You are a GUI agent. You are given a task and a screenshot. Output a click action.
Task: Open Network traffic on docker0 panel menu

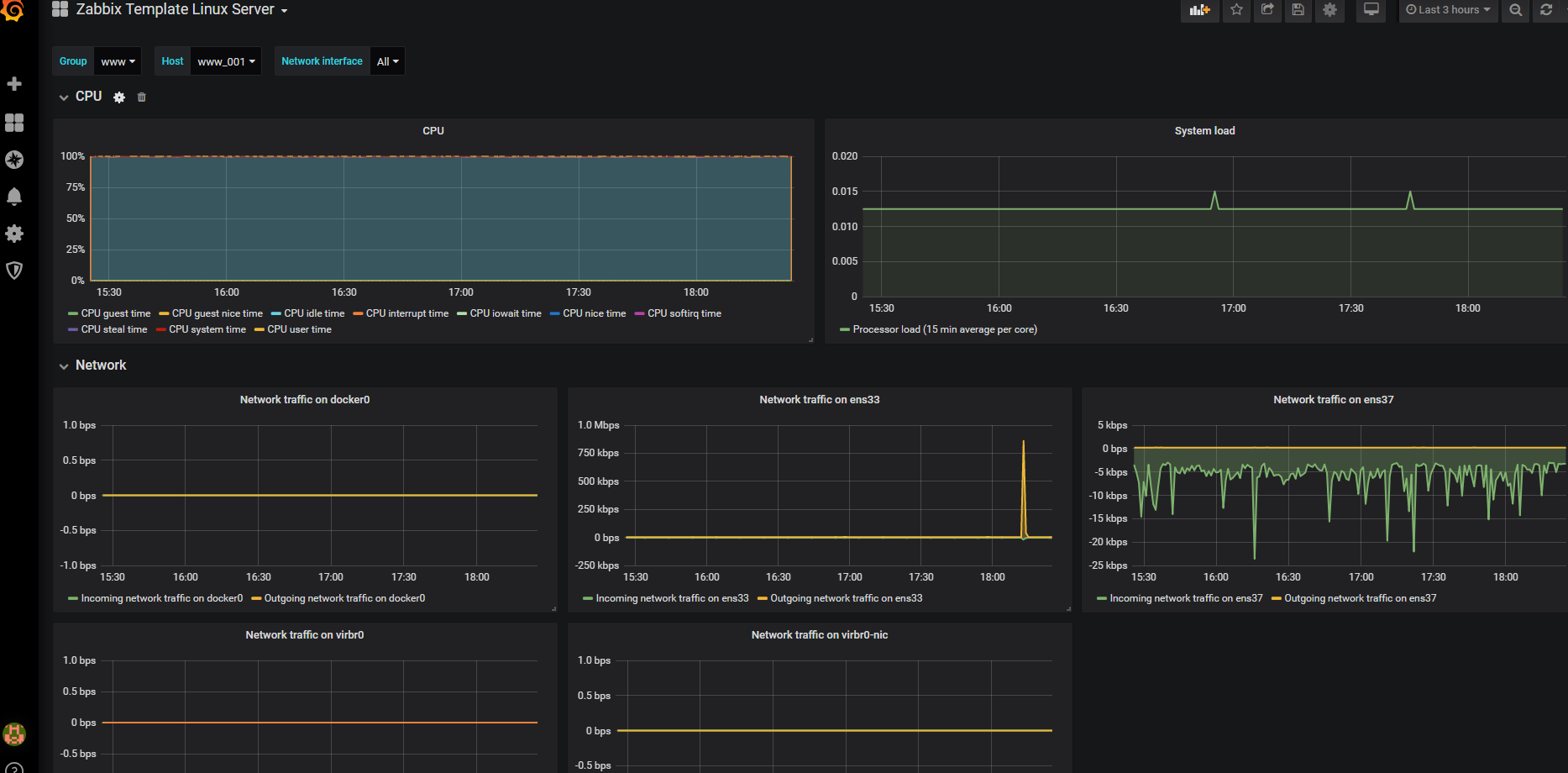click(x=305, y=400)
